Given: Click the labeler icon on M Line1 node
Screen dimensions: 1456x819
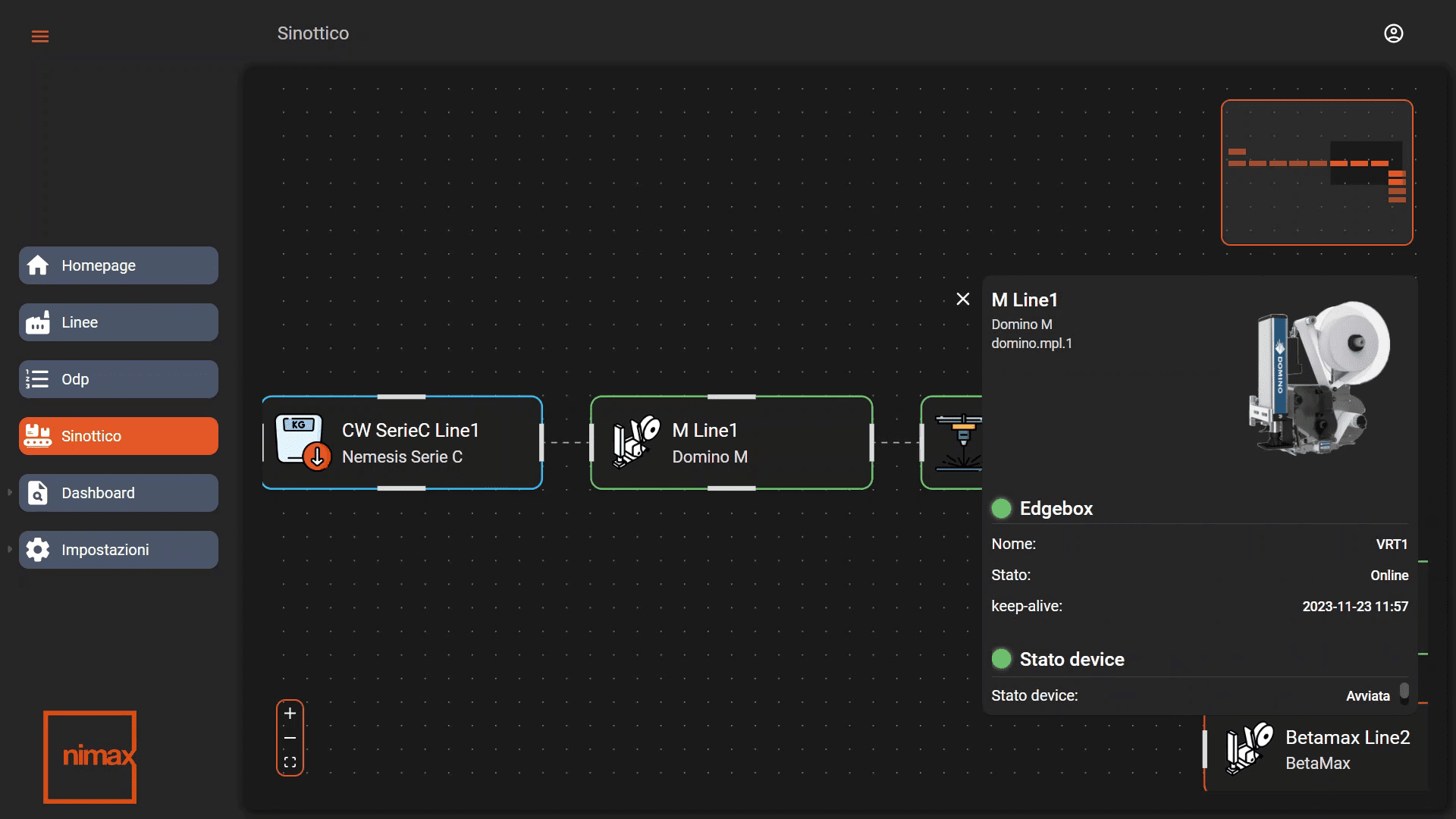Looking at the screenshot, I should point(635,442).
